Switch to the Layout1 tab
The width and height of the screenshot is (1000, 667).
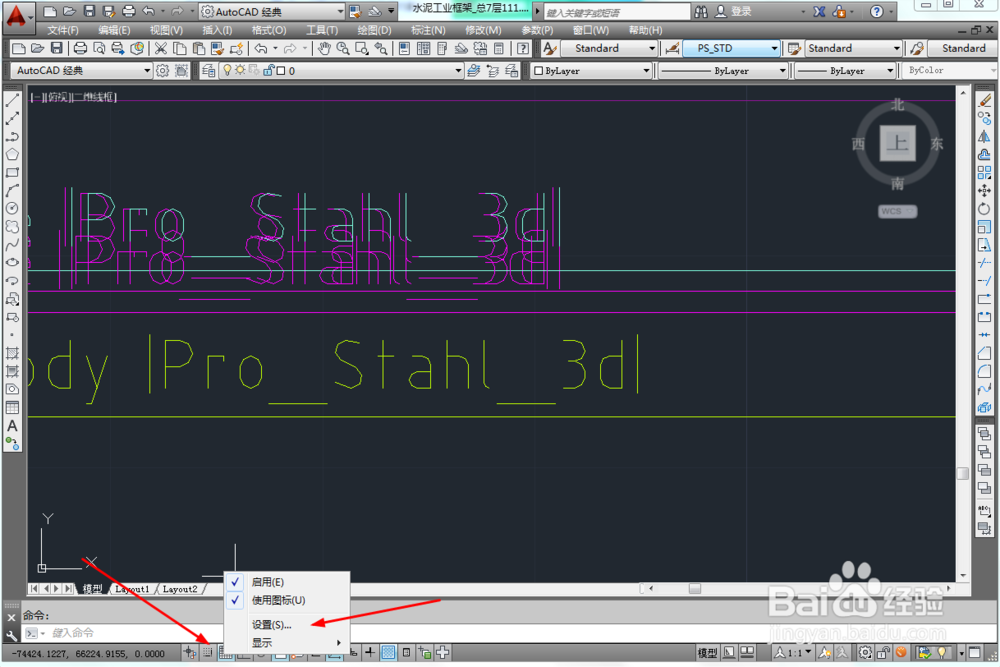[132, 589]
